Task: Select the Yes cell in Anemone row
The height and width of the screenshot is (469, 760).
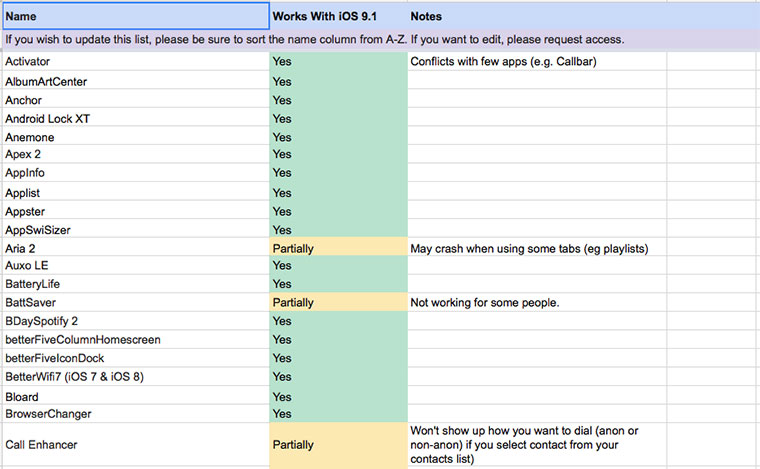Action: (338, 136)
